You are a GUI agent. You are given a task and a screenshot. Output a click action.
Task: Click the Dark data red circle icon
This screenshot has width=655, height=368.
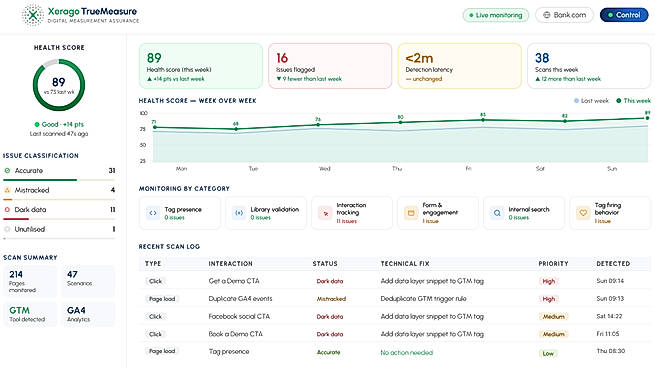[7, 210]
